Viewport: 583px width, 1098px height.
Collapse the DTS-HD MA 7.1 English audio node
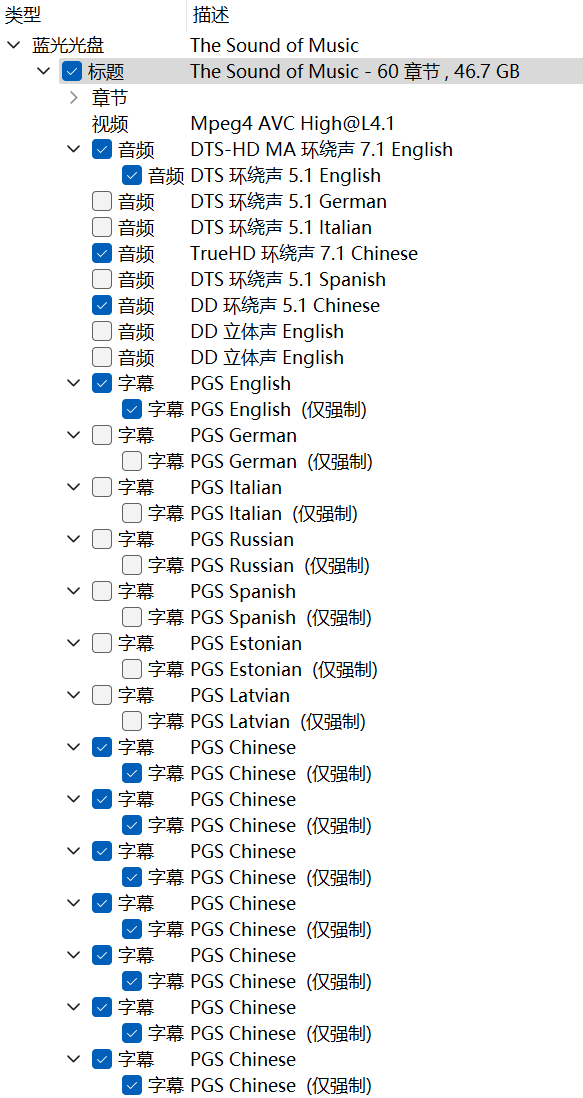click(73, 149)
